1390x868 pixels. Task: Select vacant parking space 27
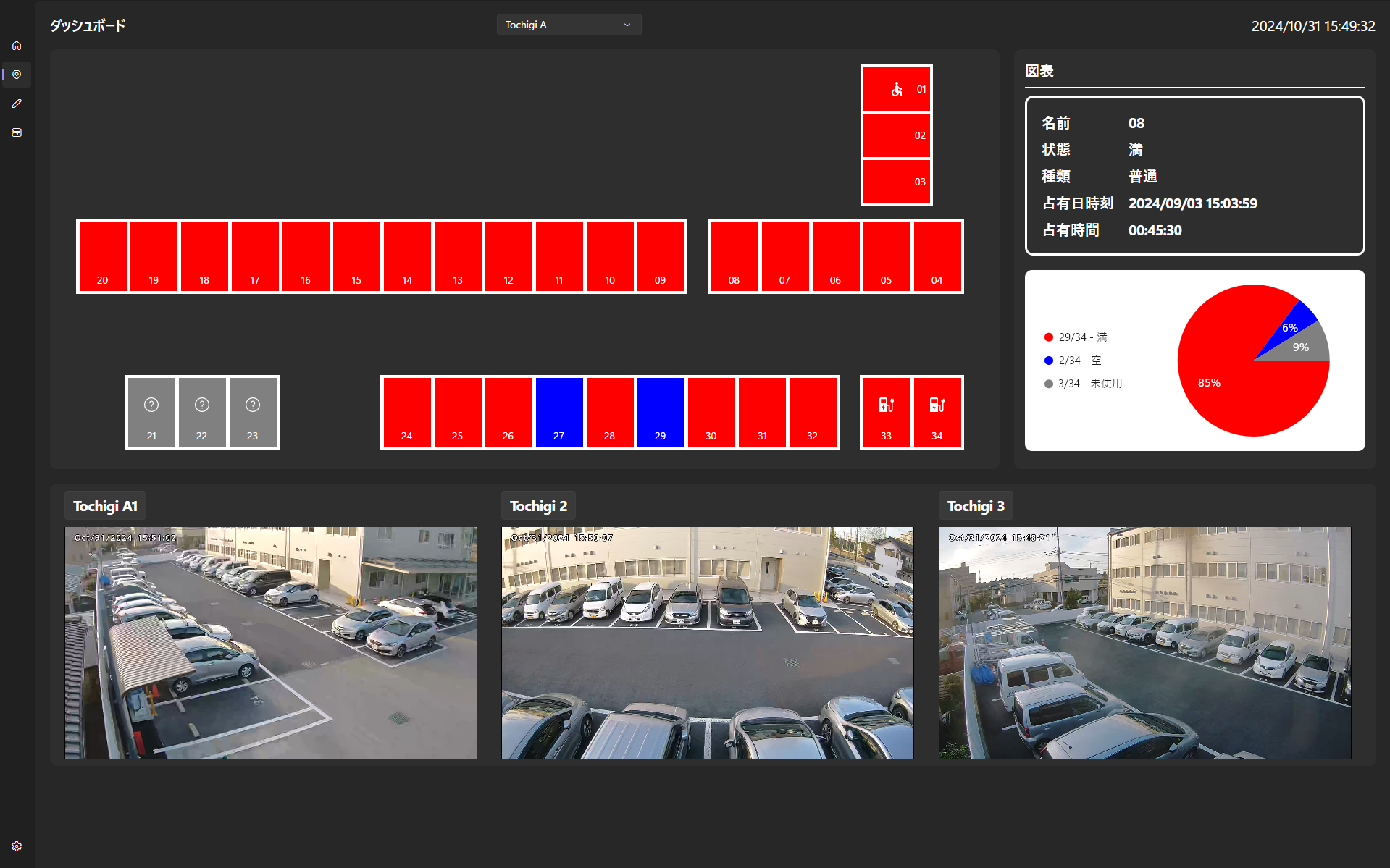click(558, 411)
